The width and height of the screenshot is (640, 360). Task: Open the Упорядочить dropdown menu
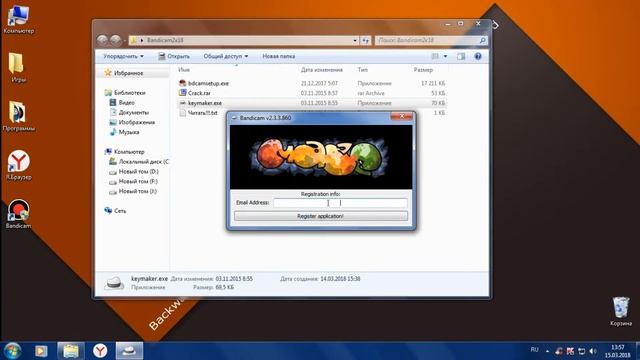123,56
